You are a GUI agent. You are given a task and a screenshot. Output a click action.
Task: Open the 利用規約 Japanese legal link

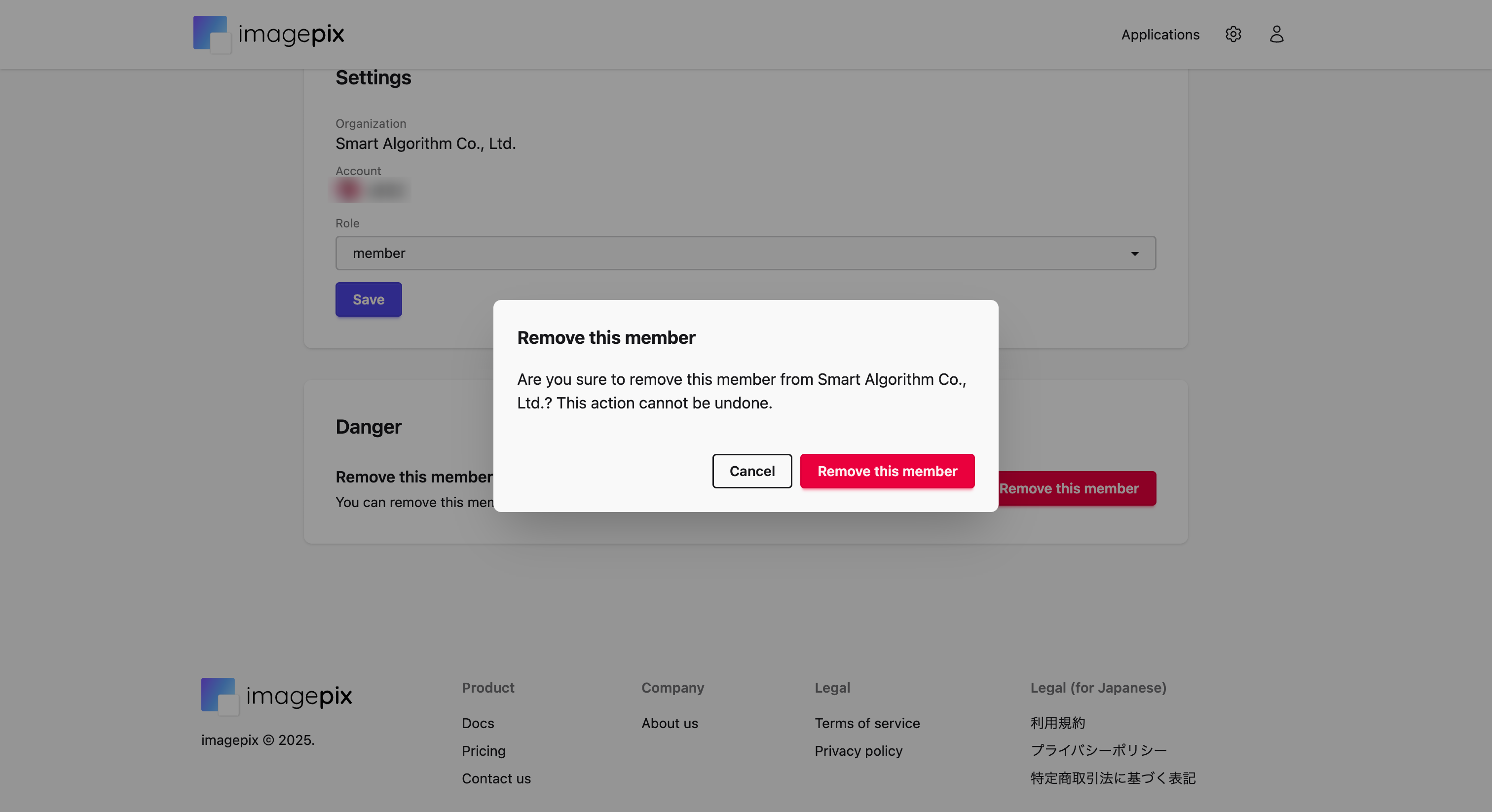click(1058, 723)
